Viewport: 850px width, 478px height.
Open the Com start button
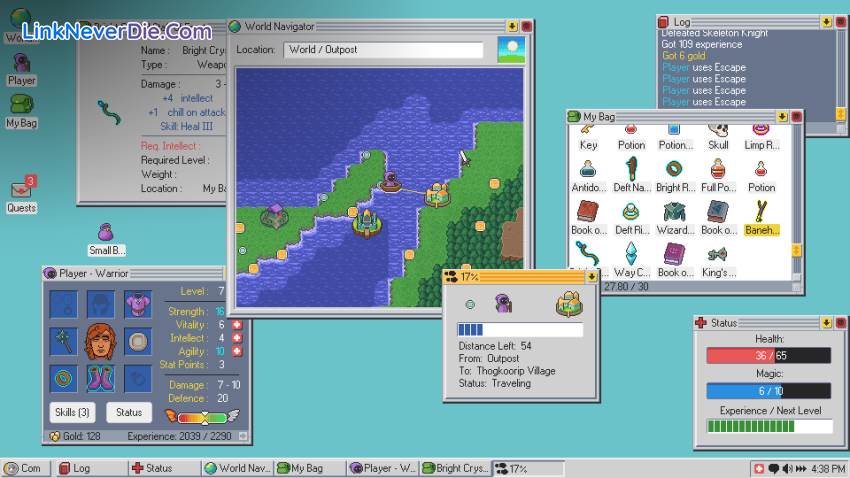(25, 468)
